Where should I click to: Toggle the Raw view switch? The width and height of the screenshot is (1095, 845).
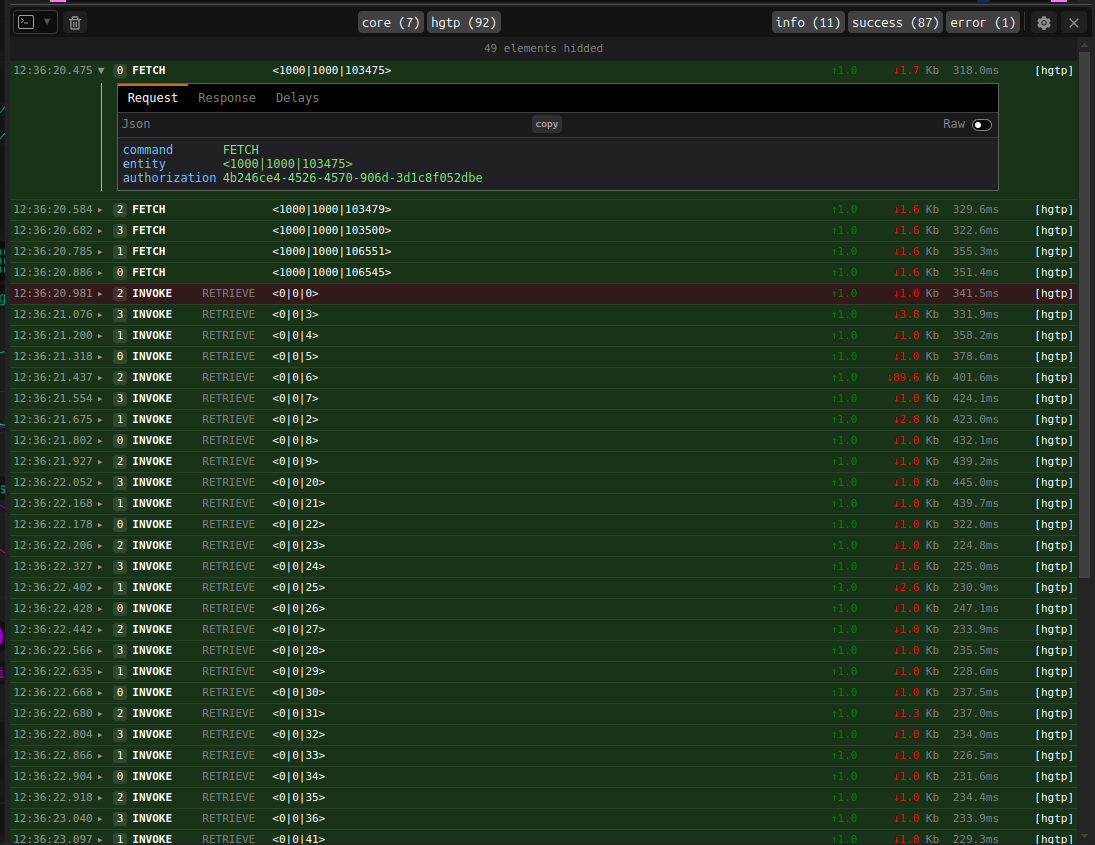tap(982, 125)
